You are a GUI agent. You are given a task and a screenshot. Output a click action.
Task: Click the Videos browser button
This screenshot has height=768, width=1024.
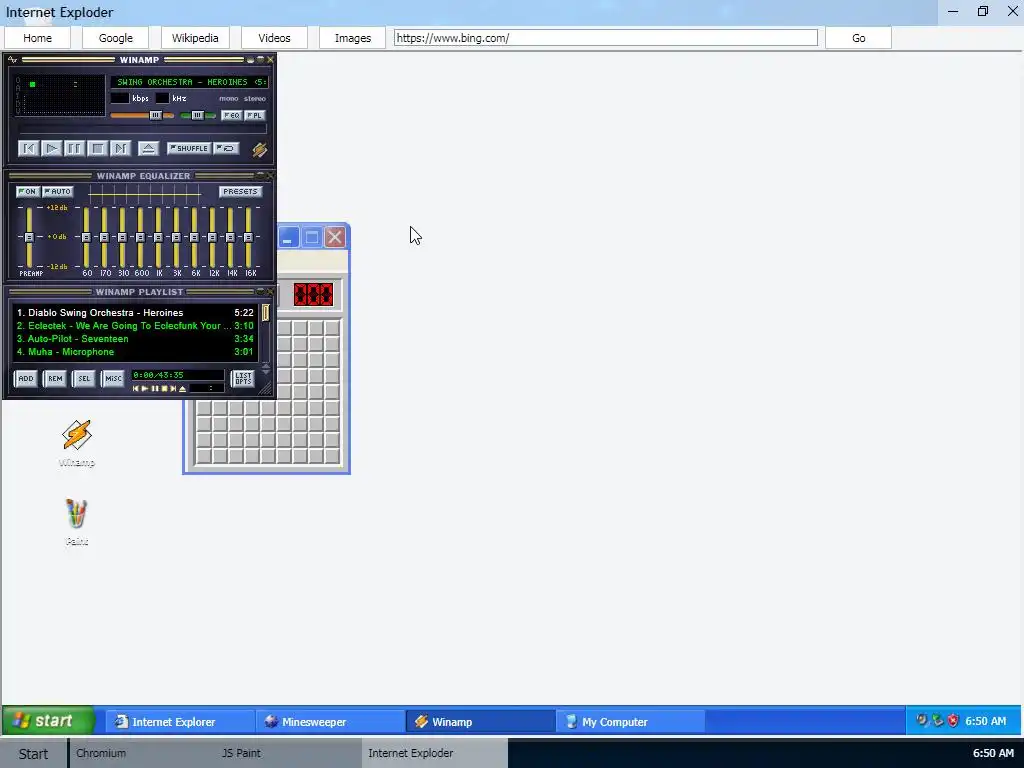[x=274, y=38]
